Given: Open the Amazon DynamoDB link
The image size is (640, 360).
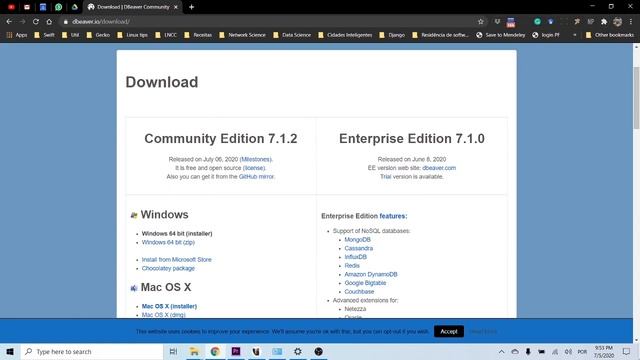Looking at the screenshot, I should coord(371,274).
